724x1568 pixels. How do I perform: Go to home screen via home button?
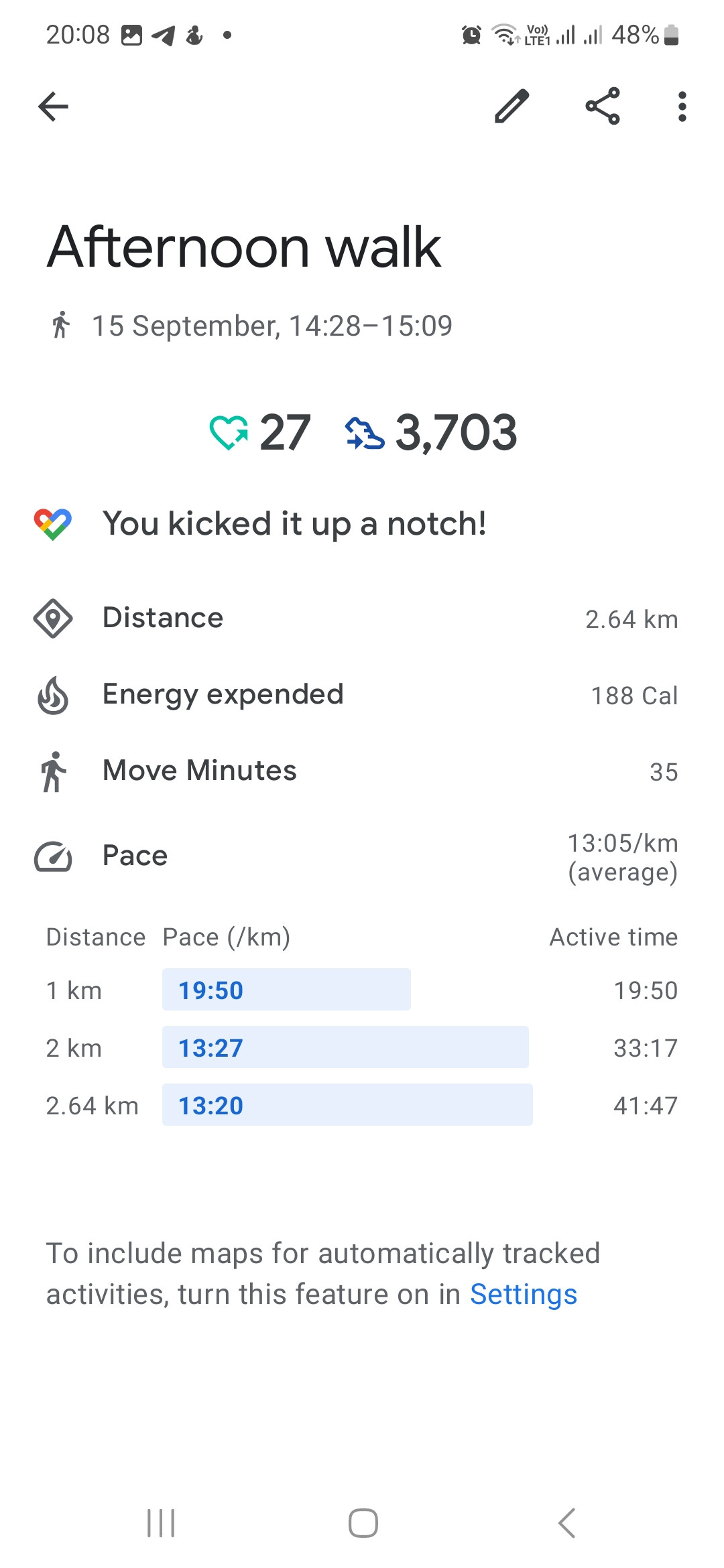[363, 1523]
